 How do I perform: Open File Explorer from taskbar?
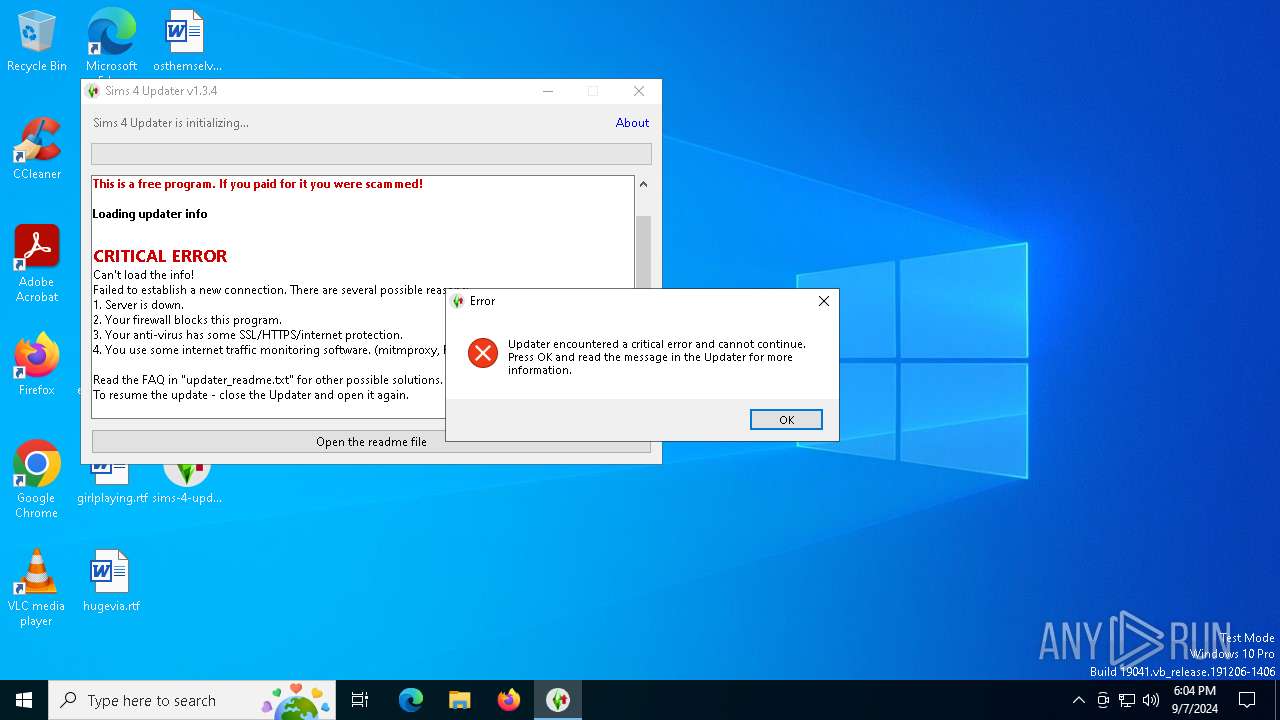tap(460, 700)
